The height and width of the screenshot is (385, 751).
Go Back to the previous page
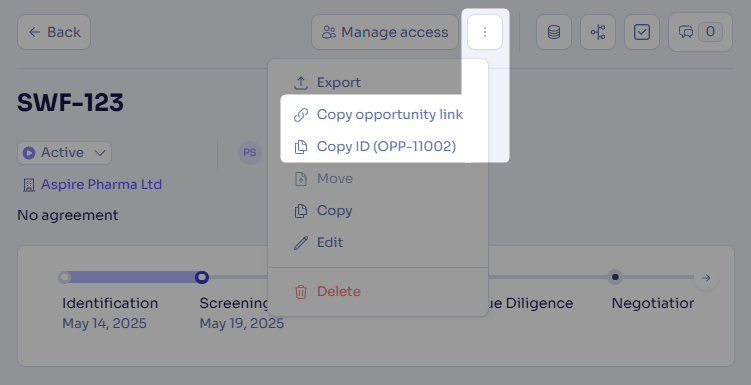click(54, 32)
